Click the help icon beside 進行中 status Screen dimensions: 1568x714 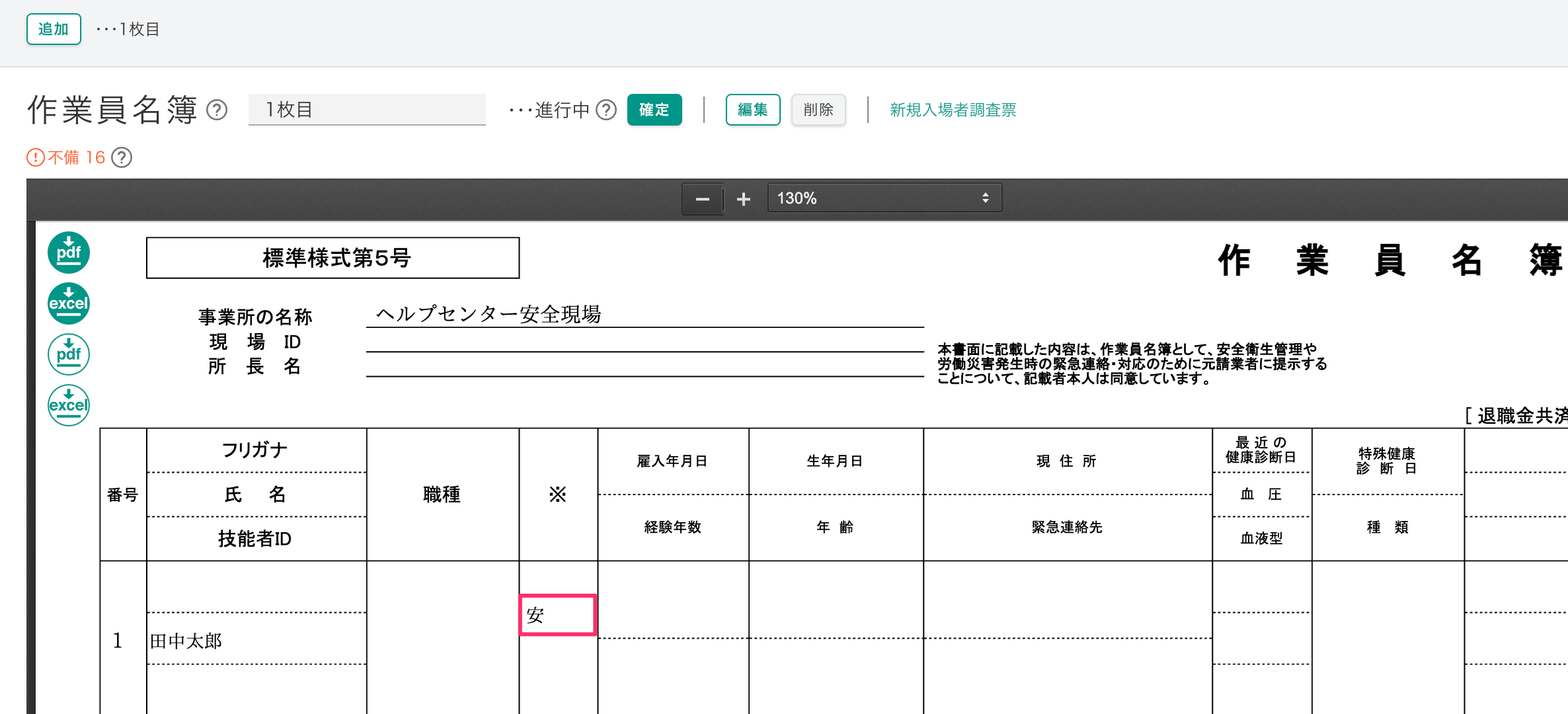[606, 110]
